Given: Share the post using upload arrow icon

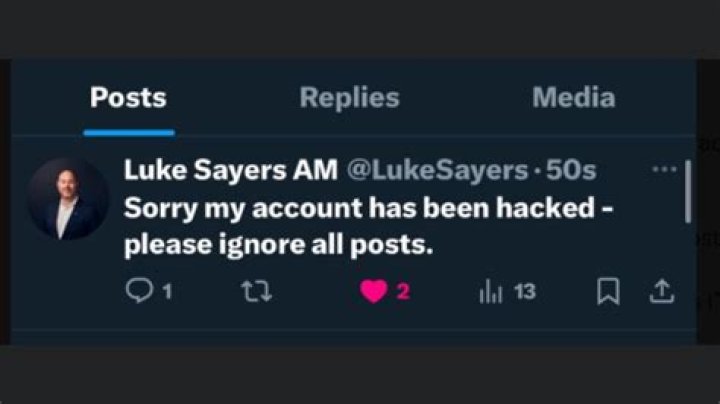Looking at the screenshot, I should (x=662, y=292).
